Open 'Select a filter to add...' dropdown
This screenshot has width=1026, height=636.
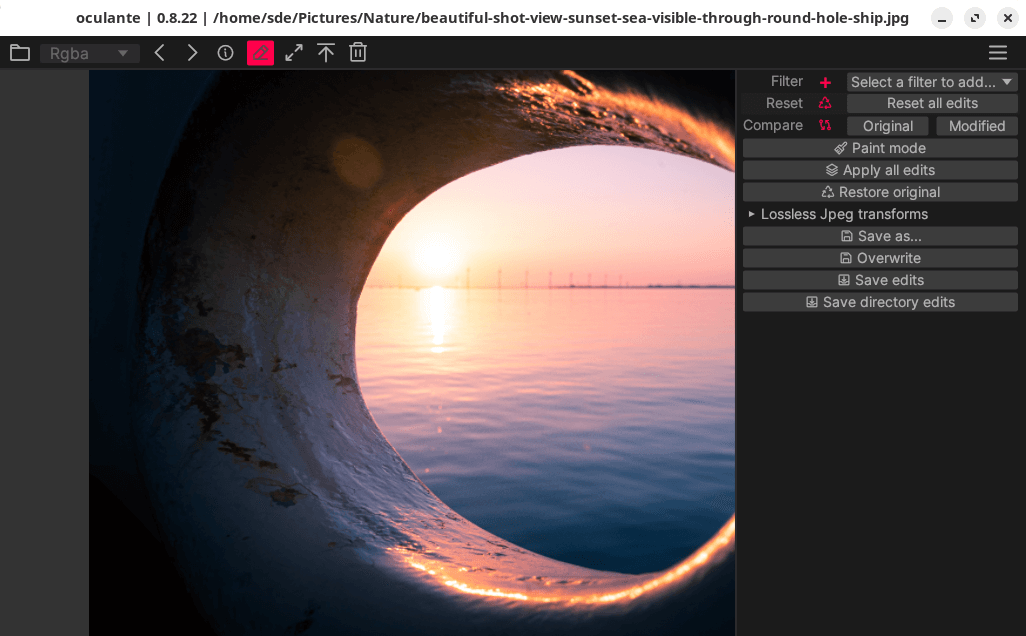coord(932,82)
